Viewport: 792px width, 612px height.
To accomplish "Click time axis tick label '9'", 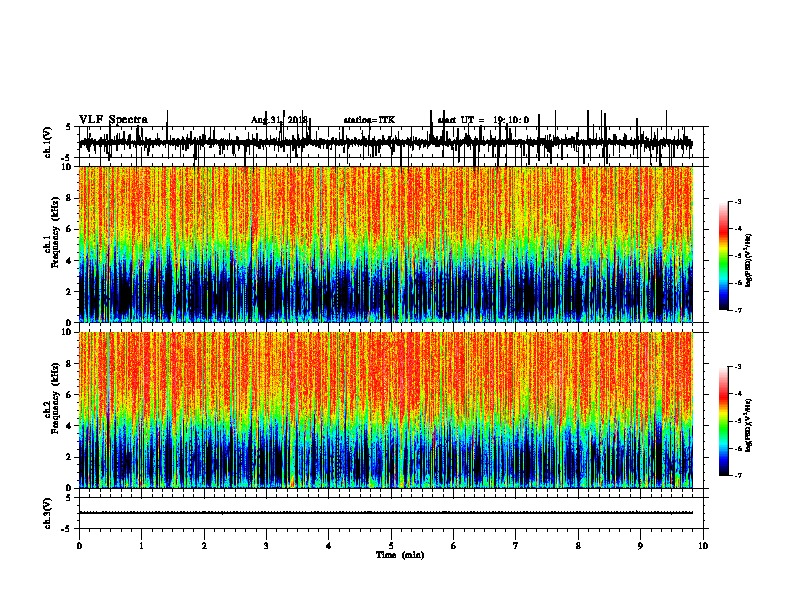I will point(640,546).
